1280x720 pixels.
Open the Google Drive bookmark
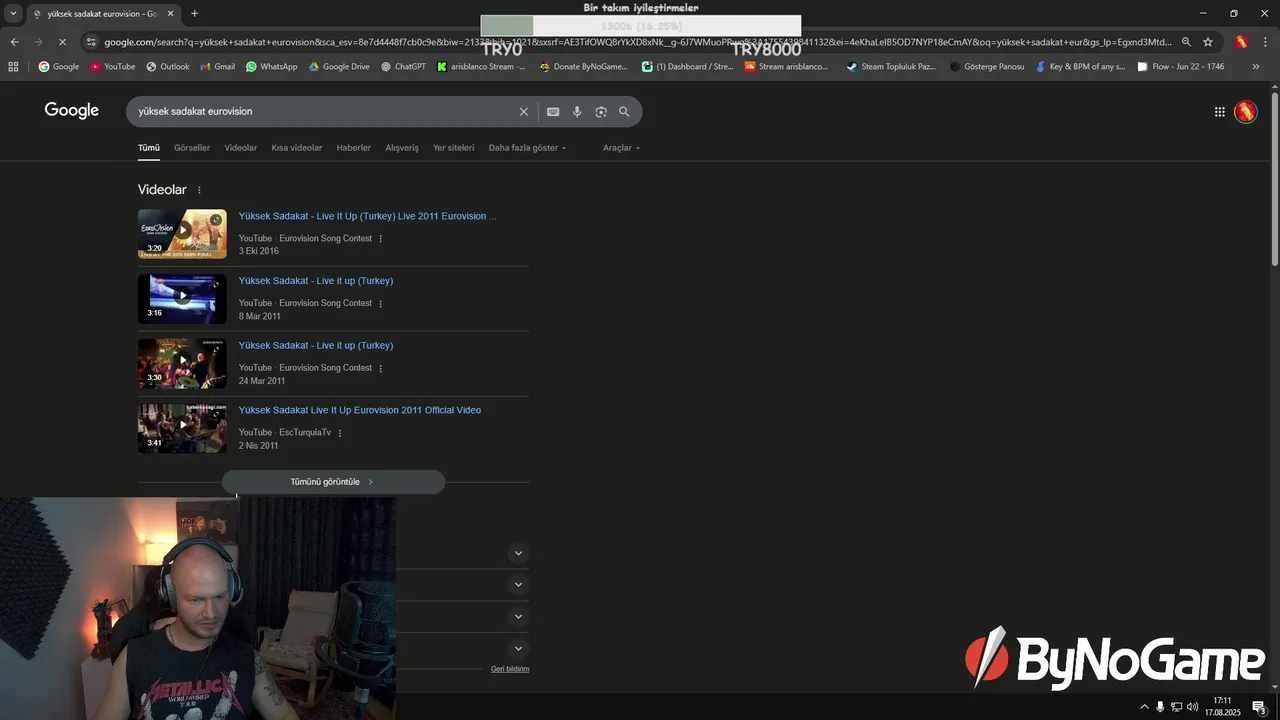[339, 67]
